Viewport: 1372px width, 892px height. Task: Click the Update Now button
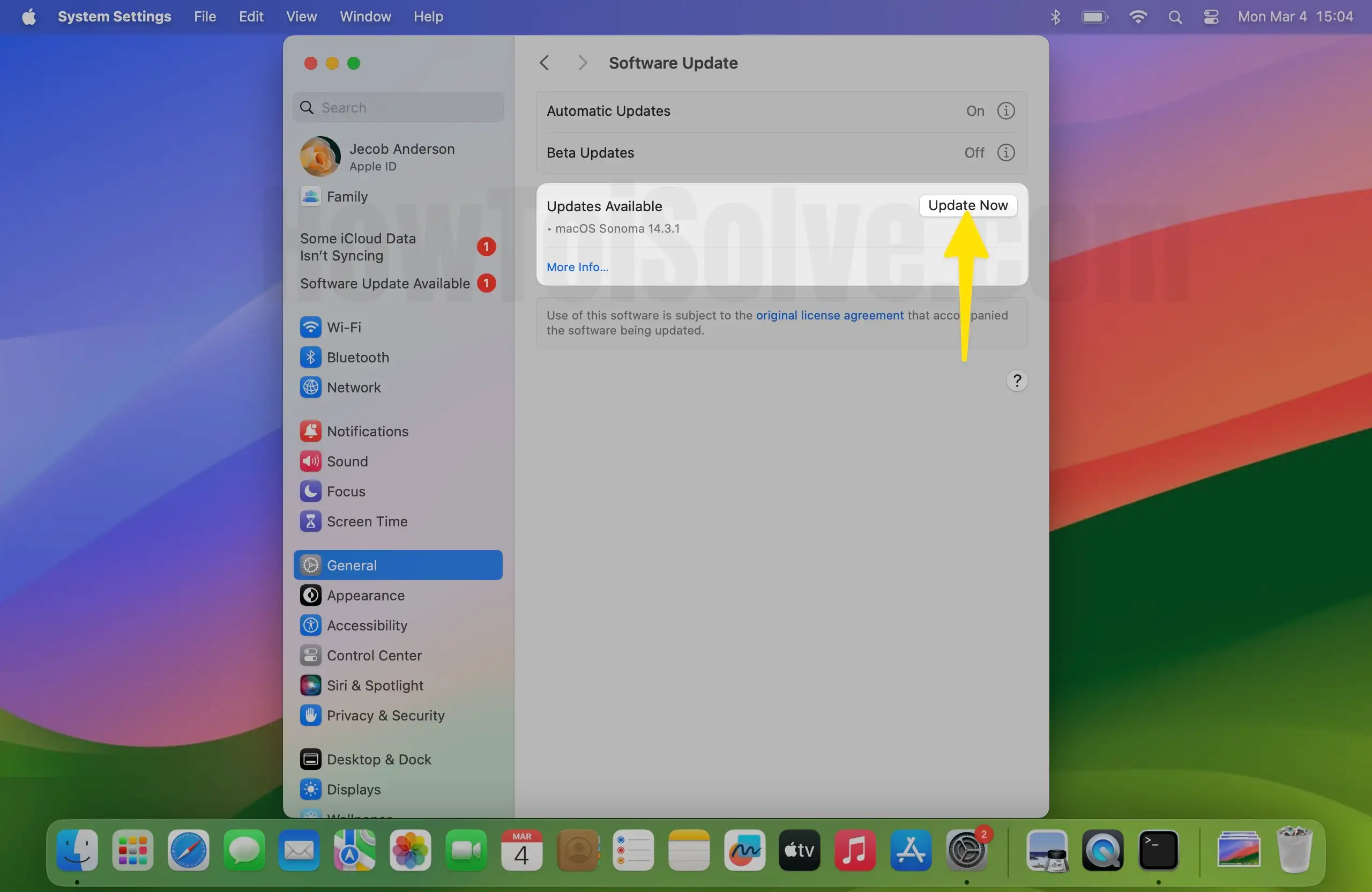967,205
